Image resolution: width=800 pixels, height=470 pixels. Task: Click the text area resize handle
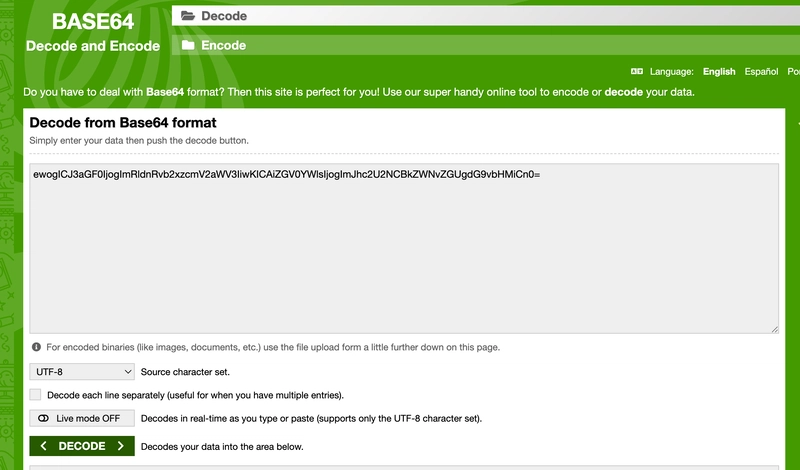click(x=774, y=329)
